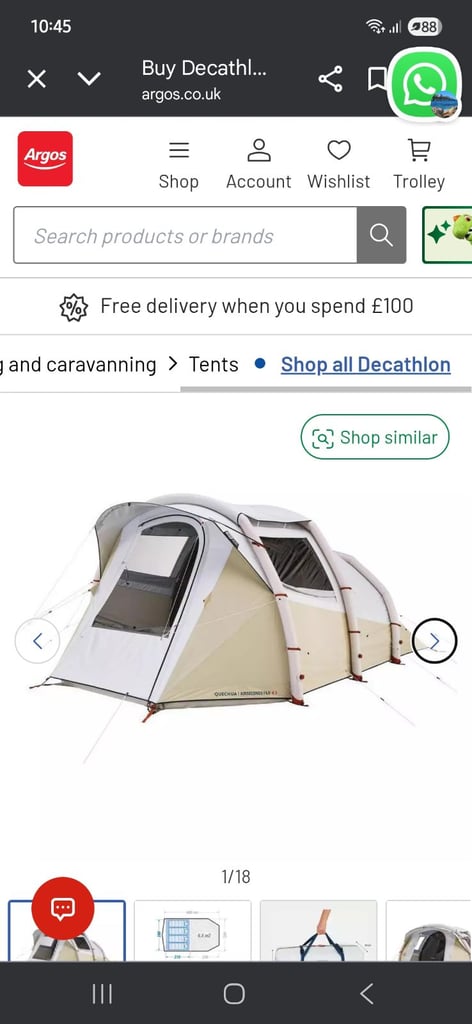Screen dimensions: 472x1024
Task: Open the red chat support bubble
Action: coord(63,908)
